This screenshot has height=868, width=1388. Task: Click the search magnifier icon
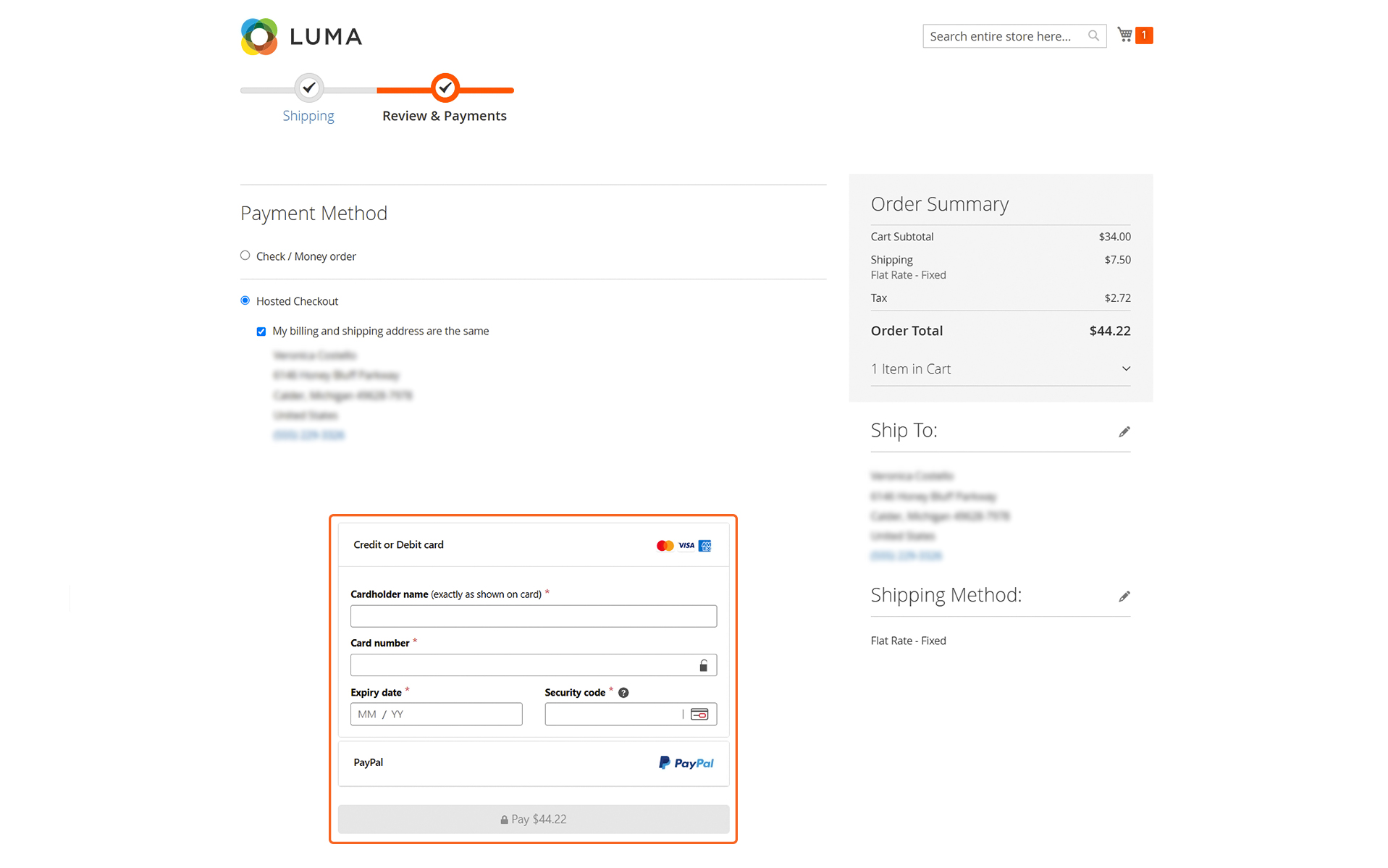click(1093, 35)
